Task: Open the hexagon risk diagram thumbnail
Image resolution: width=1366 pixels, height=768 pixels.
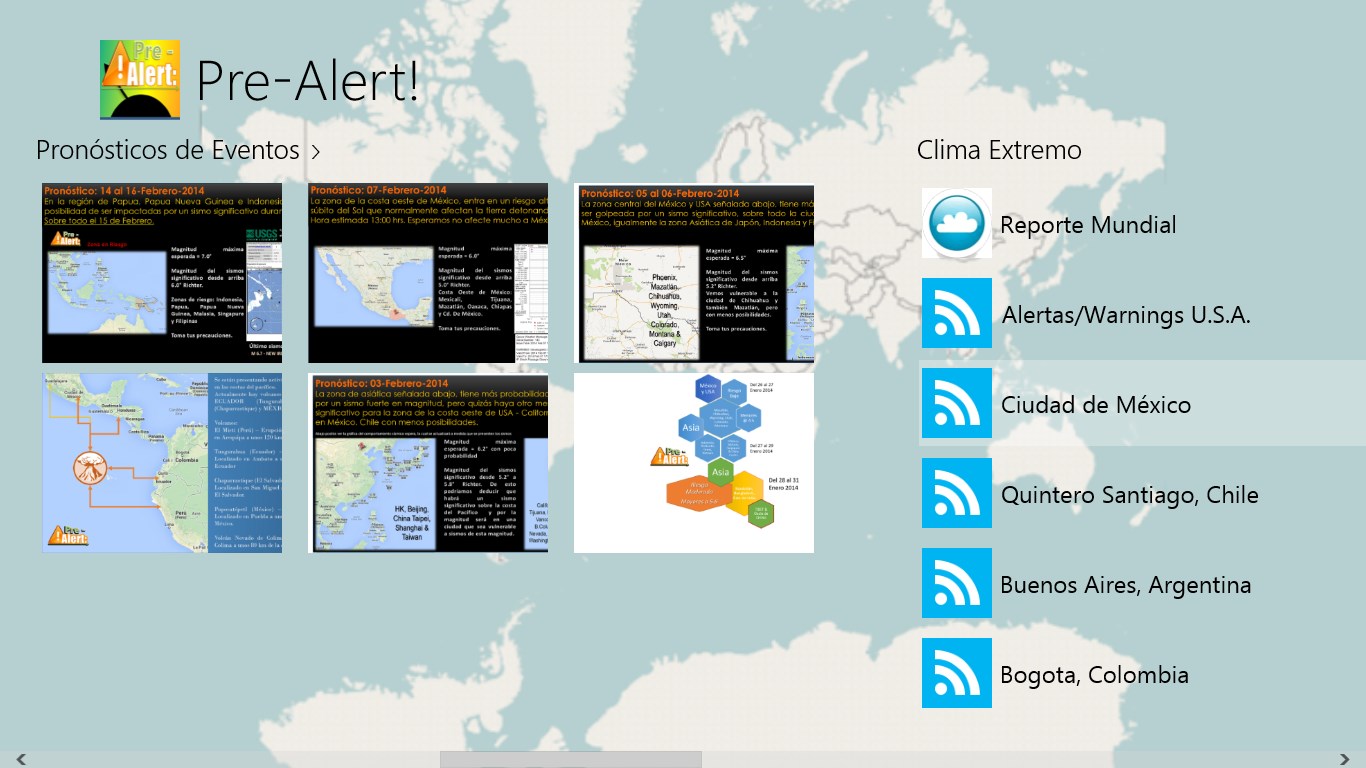Action: [x=694, y=463]
